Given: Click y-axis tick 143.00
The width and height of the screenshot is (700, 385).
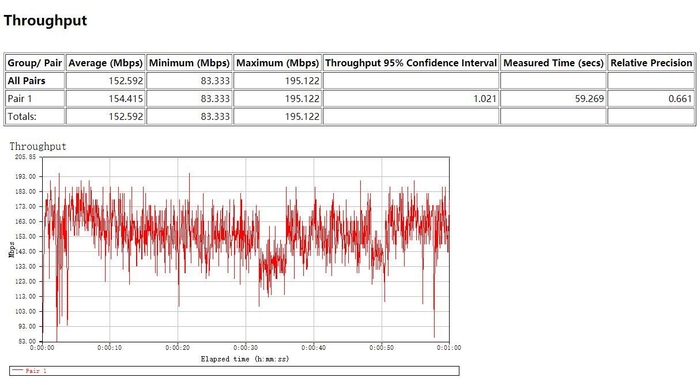Looking at the screenshot, I should [x=25, y=251].
